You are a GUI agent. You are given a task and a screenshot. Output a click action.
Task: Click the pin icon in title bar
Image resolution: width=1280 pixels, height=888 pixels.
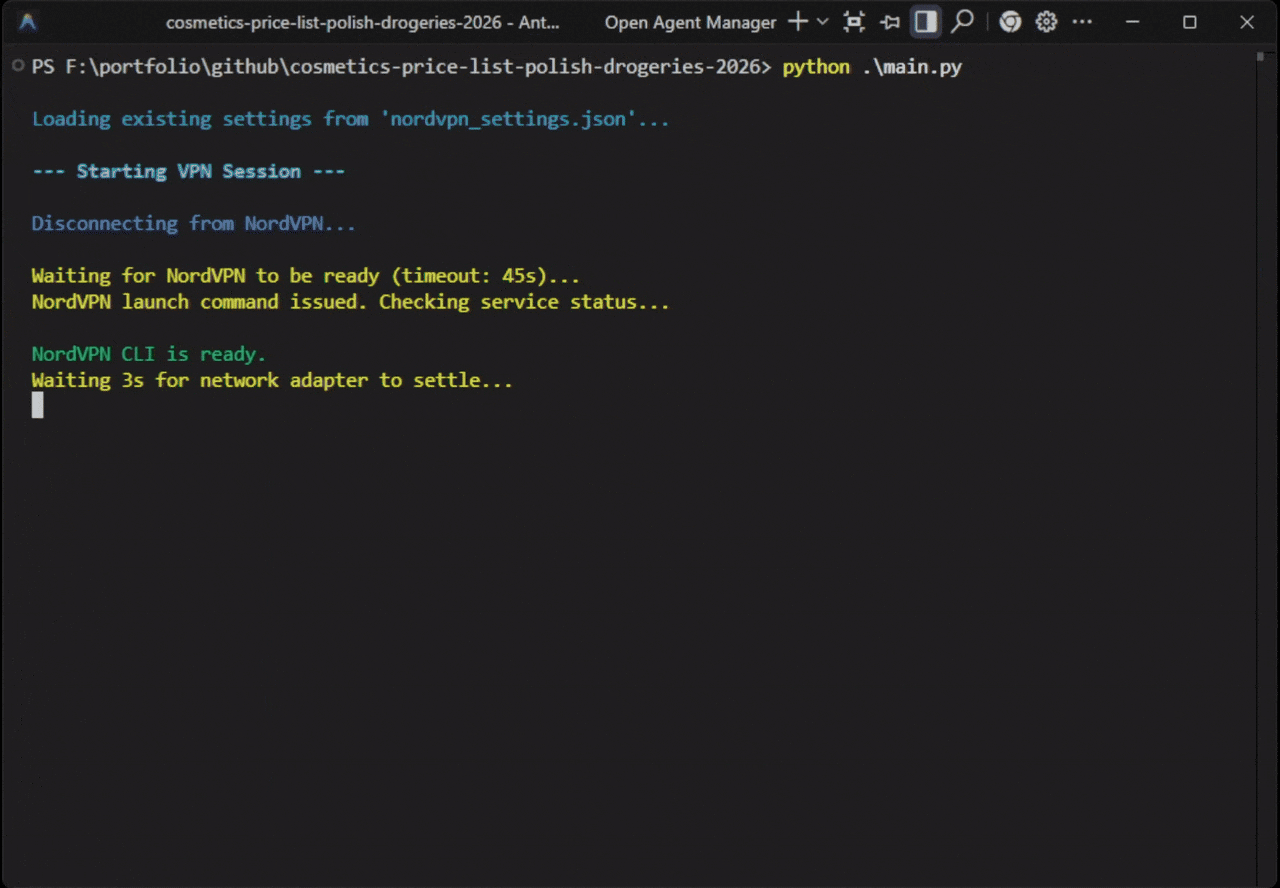point(889,22)
